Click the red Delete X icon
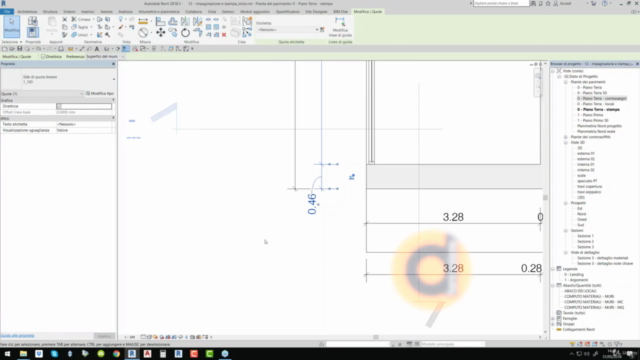This screenshot has height=360, width=640. pyautogui.click(x=224, y=35)
